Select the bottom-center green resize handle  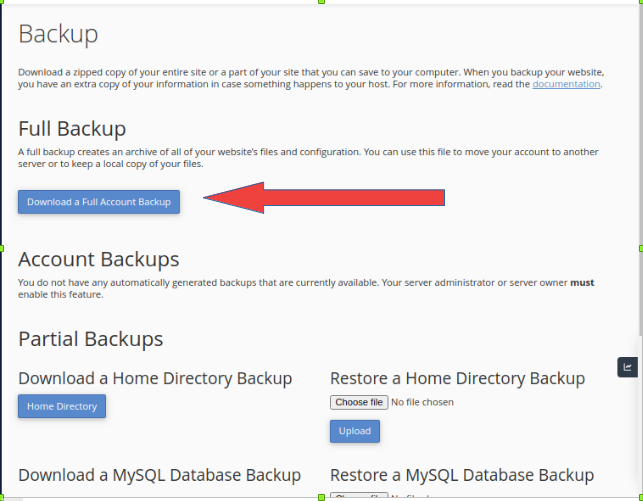click(321, 497)
